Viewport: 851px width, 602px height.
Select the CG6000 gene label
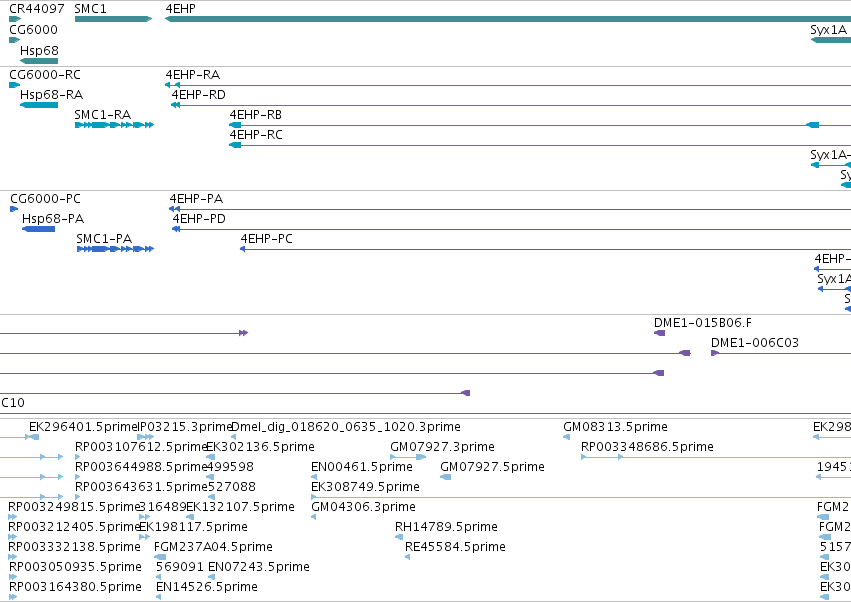[x=34, y=29]
